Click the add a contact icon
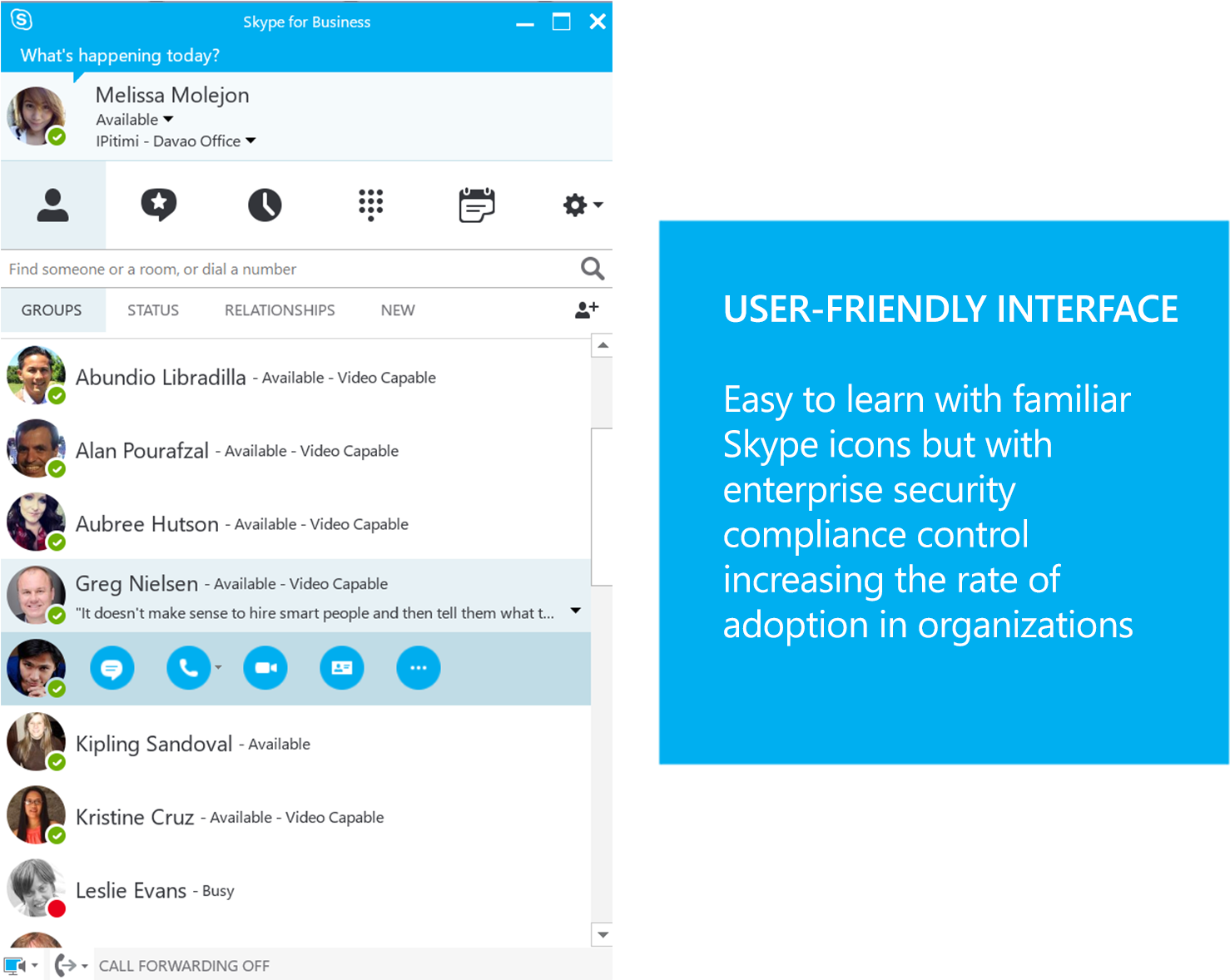 click(x=587, y=309)
